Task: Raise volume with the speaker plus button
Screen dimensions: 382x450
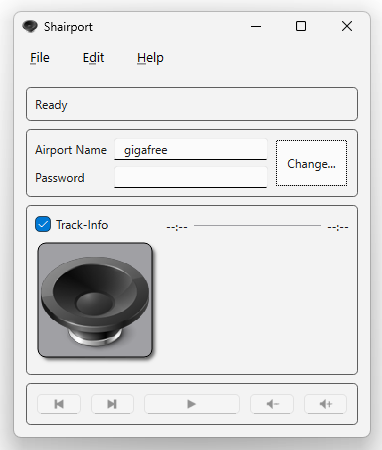Action: [325, 404]
